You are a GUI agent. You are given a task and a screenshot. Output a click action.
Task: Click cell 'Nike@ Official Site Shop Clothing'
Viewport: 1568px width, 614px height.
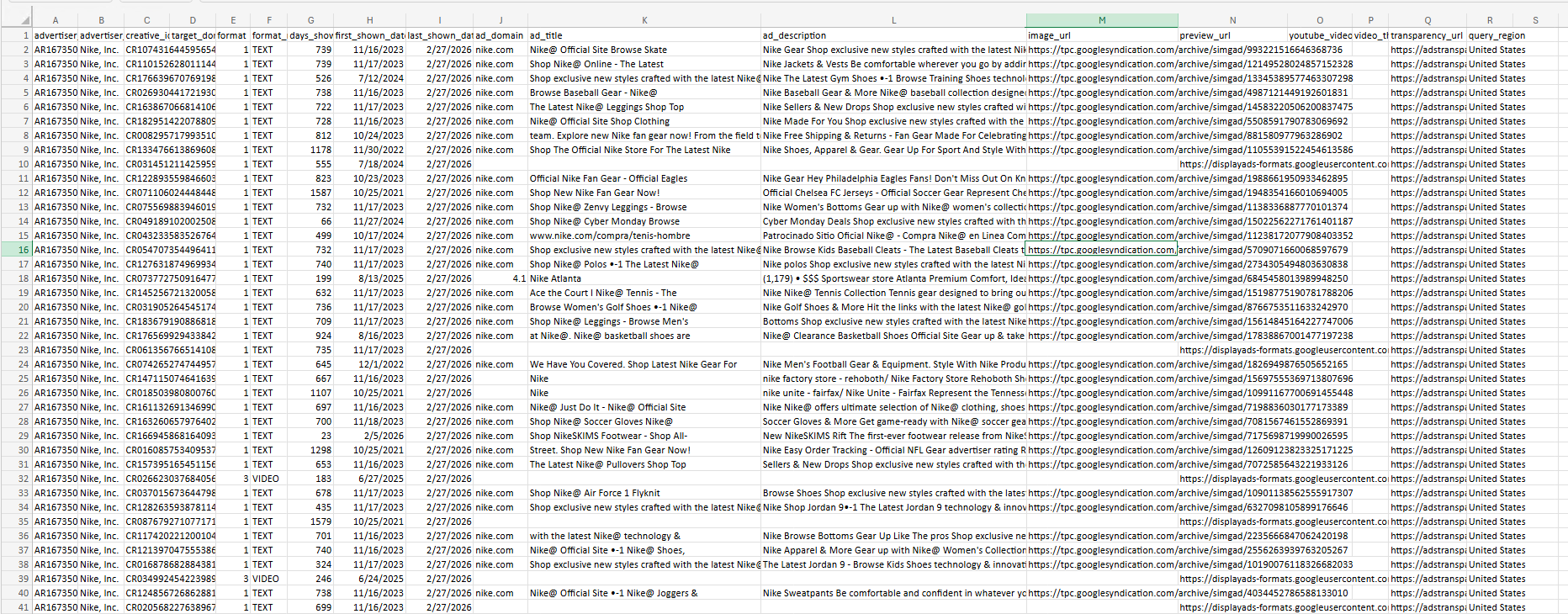click(644, 121)
